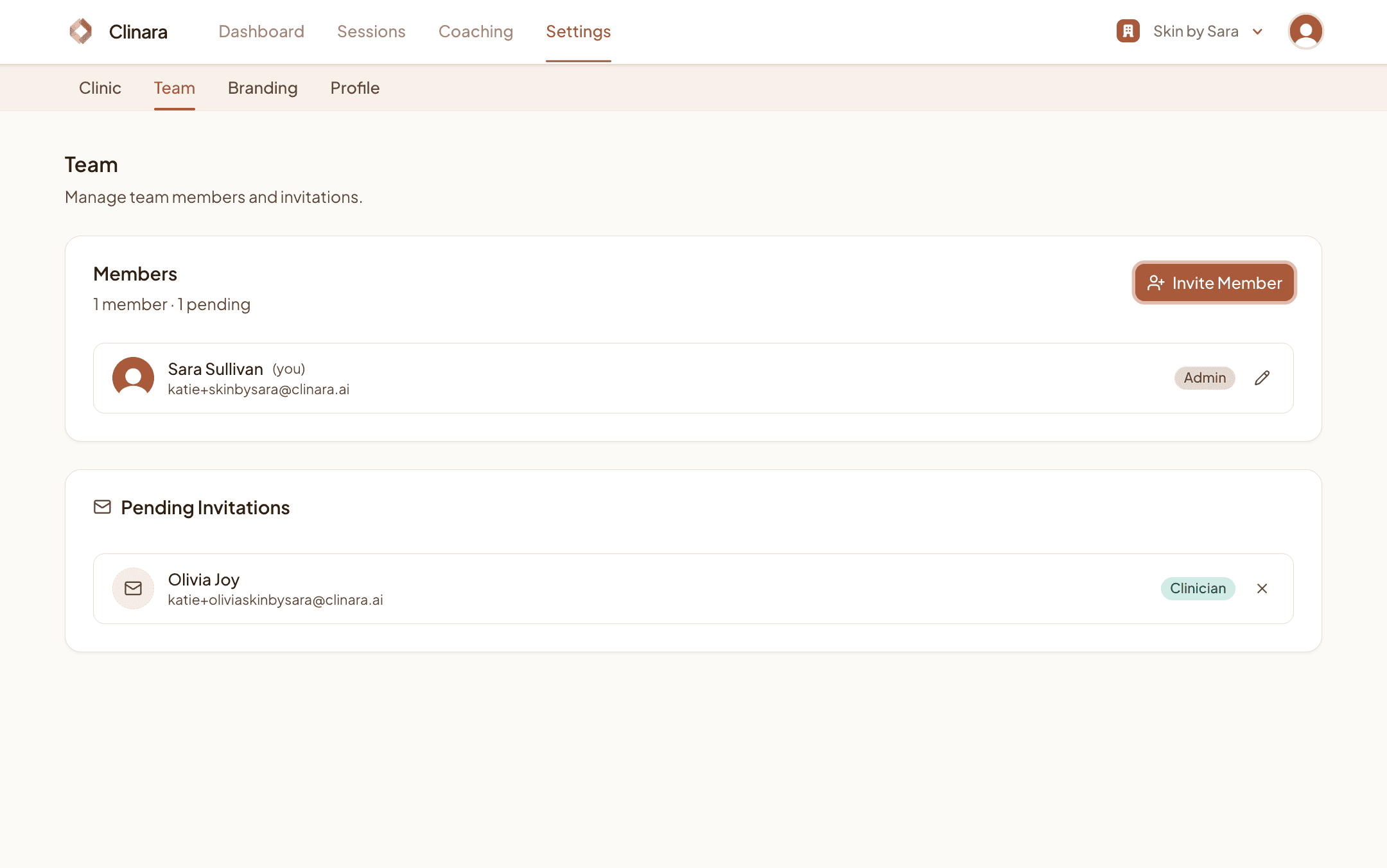Click the '1 member · 1 pending' text

(x=171, y=304)
